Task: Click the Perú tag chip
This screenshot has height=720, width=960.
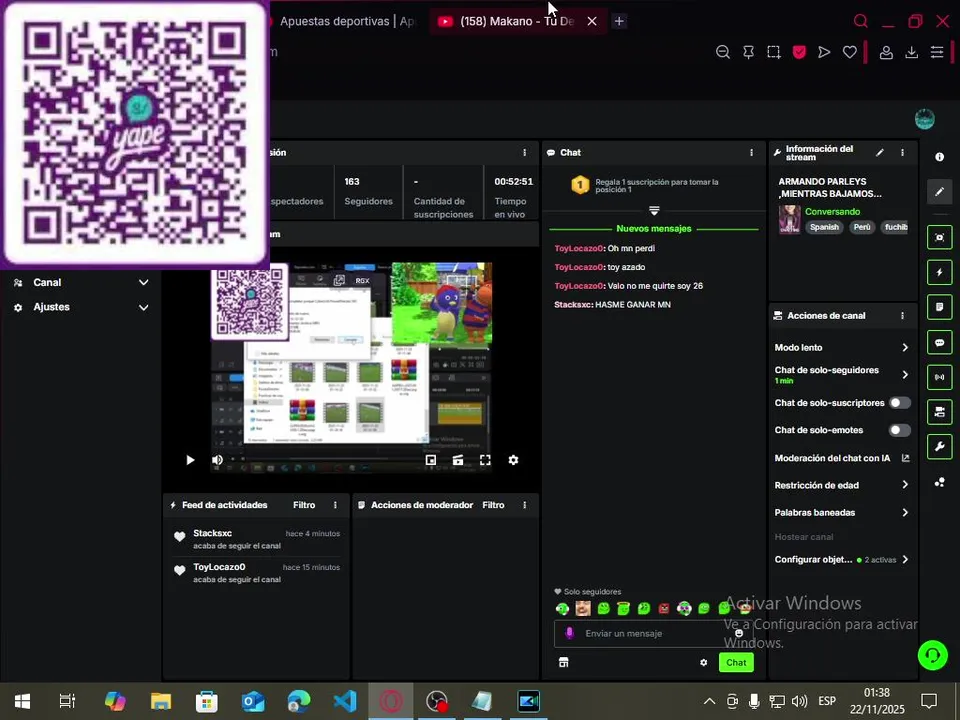Action: [x=862, y=227]
